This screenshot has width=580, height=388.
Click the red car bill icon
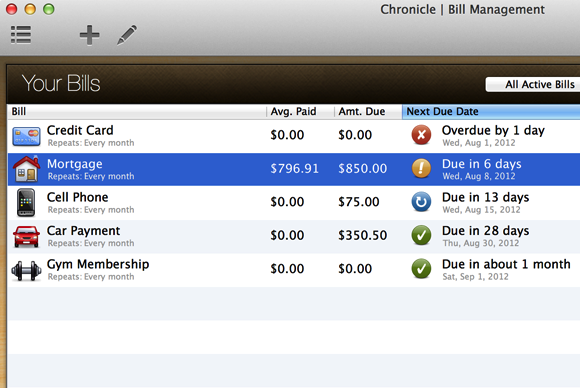pyautogui.click(x=26, y=236)
